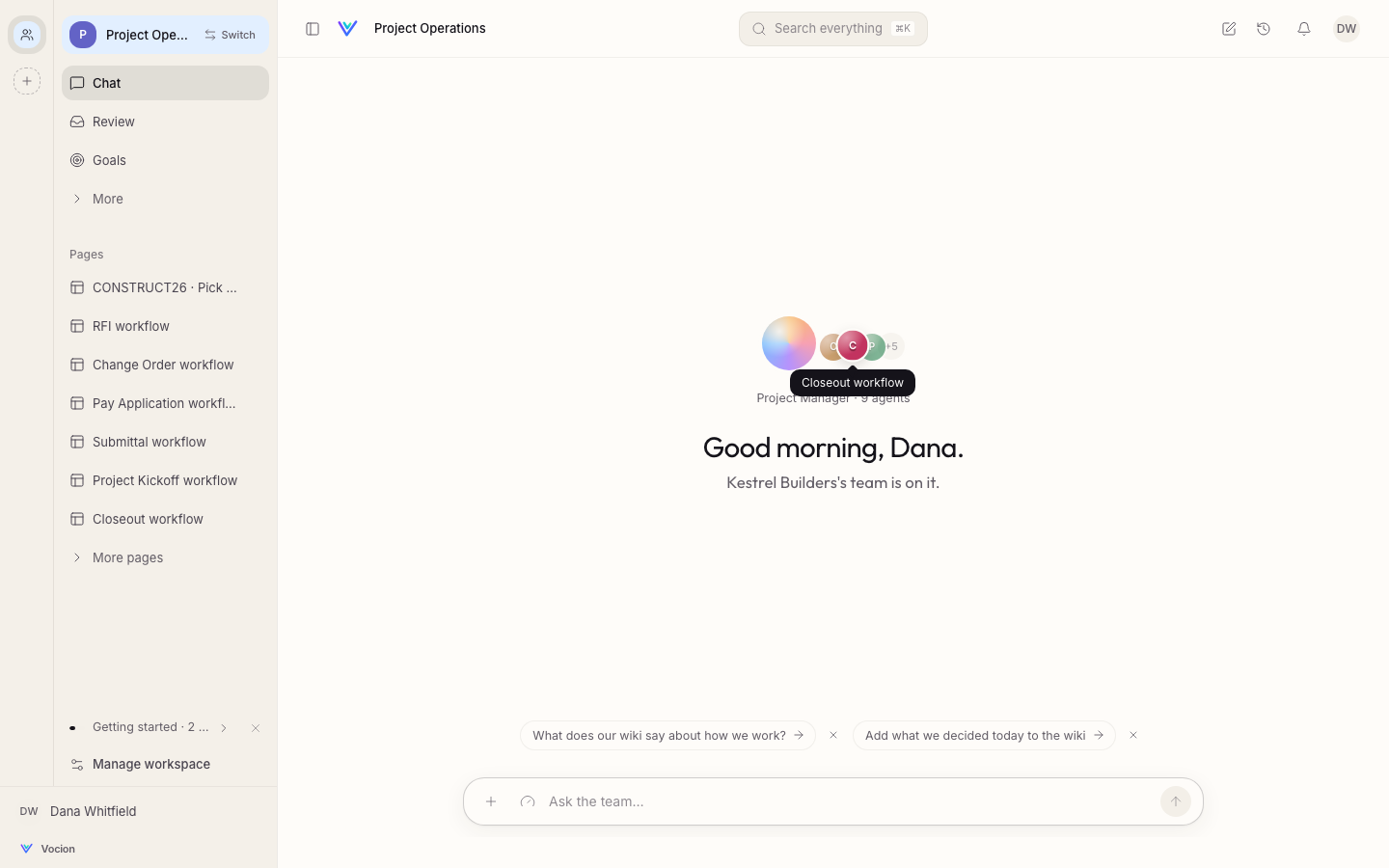The image size is (1389, 868).
Task: Go to the Goals section
Action: 165,160
